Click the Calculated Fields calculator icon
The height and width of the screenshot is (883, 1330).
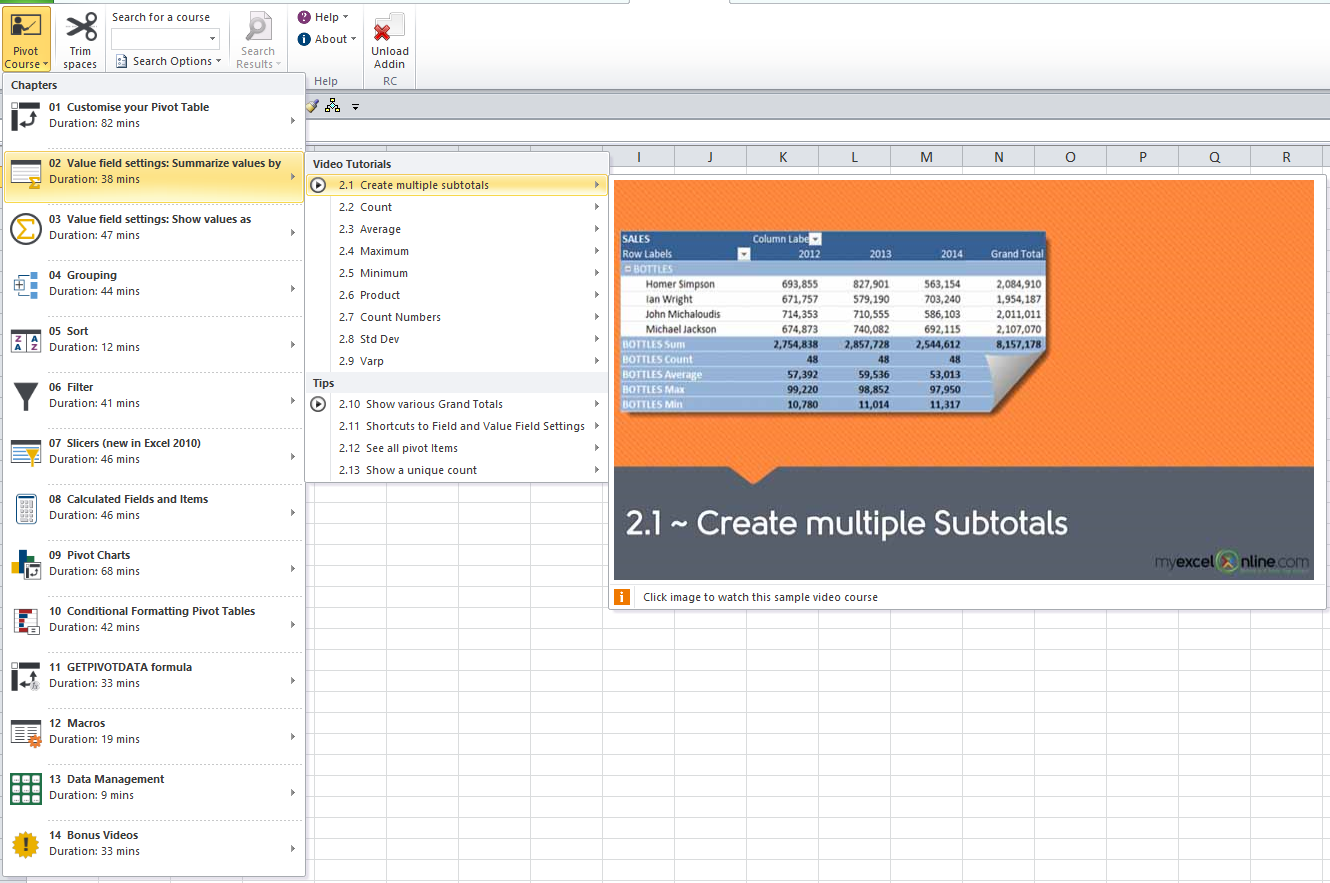click(x=26, y=508)
